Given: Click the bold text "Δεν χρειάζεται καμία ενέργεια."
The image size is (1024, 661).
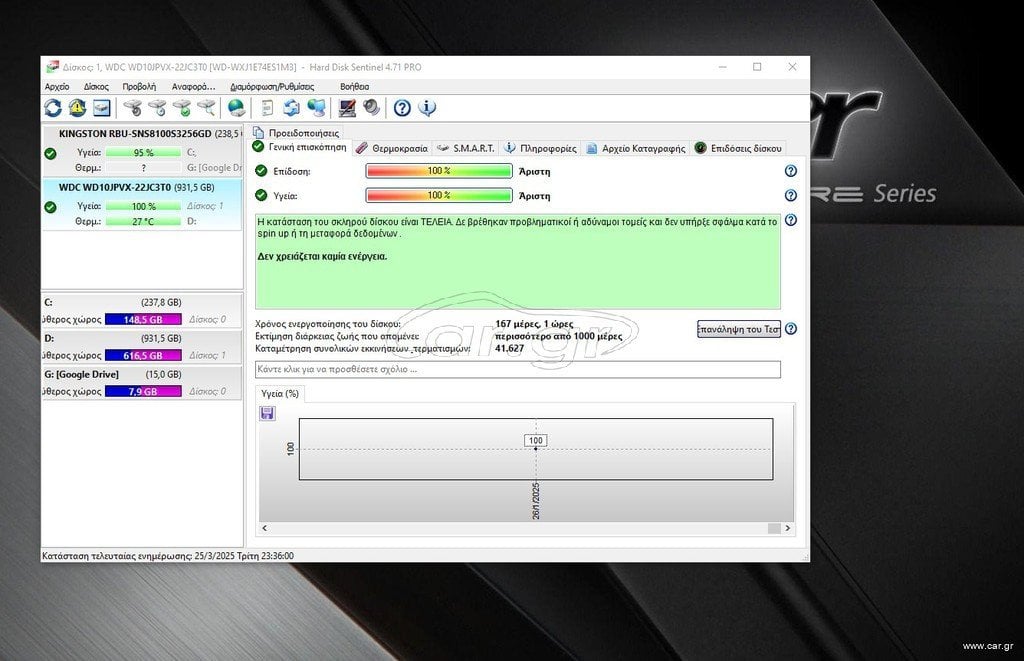Looking at the screenshot, I should pyautogui.click(x=323, y=257).
